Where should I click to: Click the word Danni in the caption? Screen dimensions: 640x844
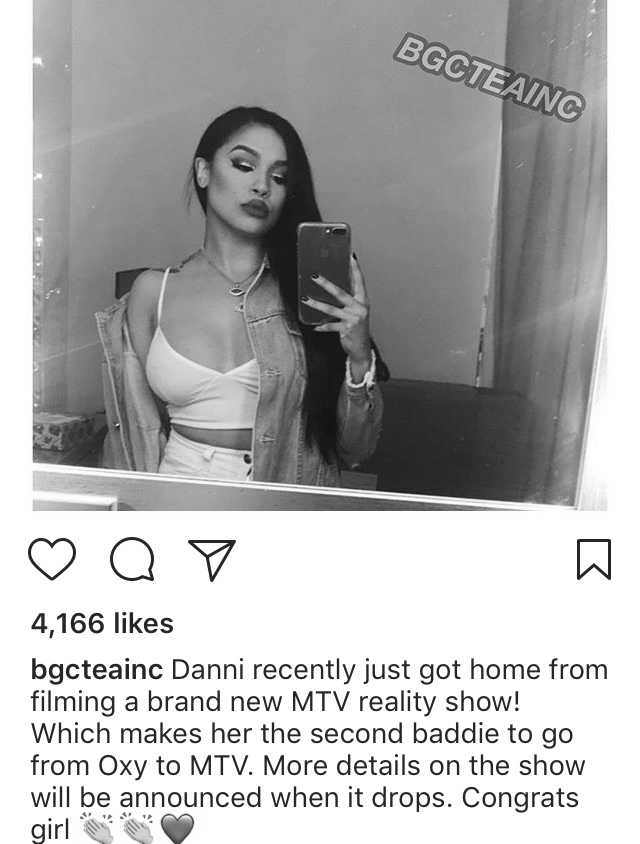pyautogui.click(x=208, y=671)
